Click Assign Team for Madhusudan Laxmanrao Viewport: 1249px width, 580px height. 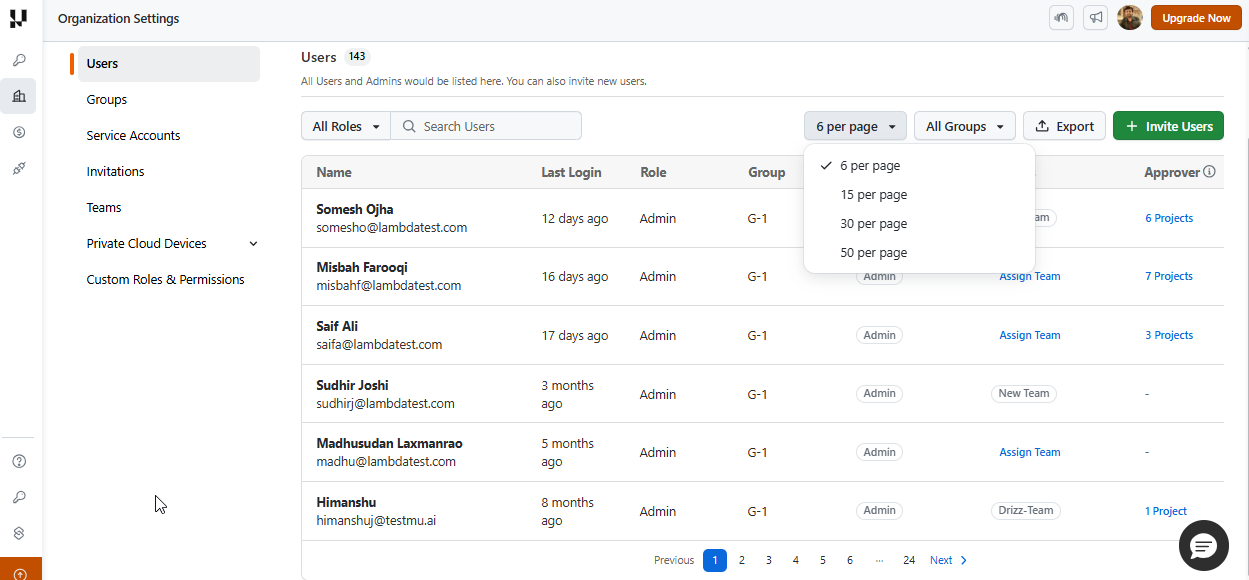click(1030, 453)
